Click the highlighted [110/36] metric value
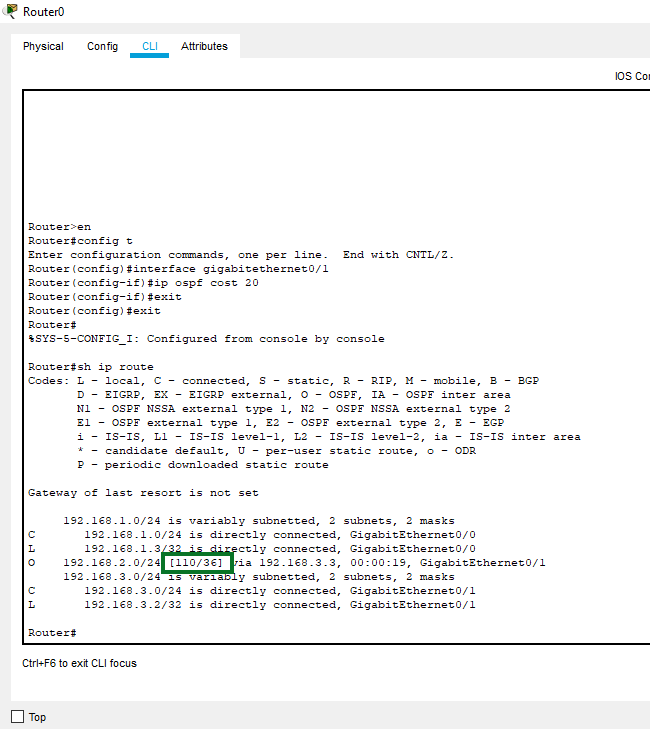 [196, 563]
